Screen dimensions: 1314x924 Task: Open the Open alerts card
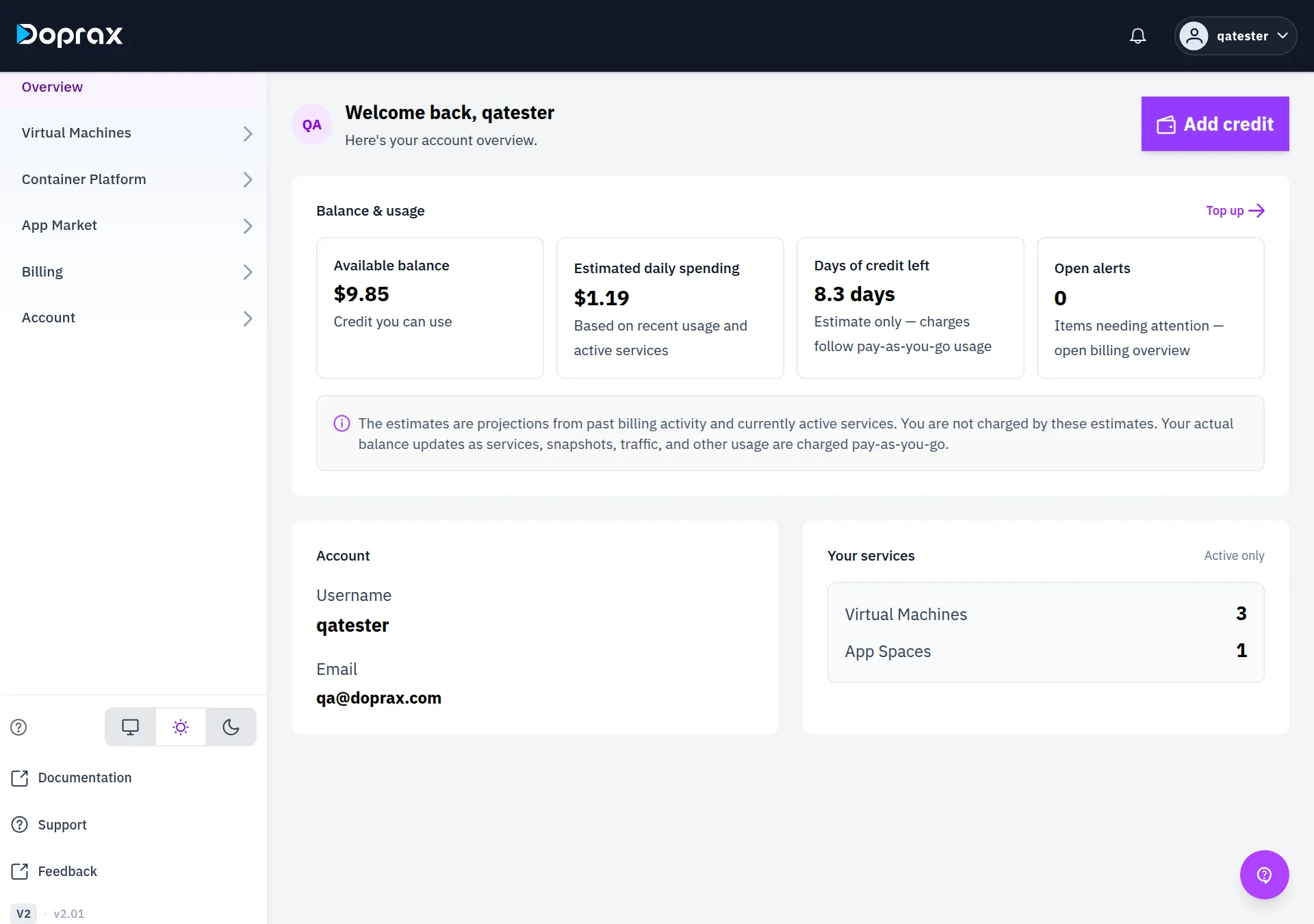tap(1150, 308)
